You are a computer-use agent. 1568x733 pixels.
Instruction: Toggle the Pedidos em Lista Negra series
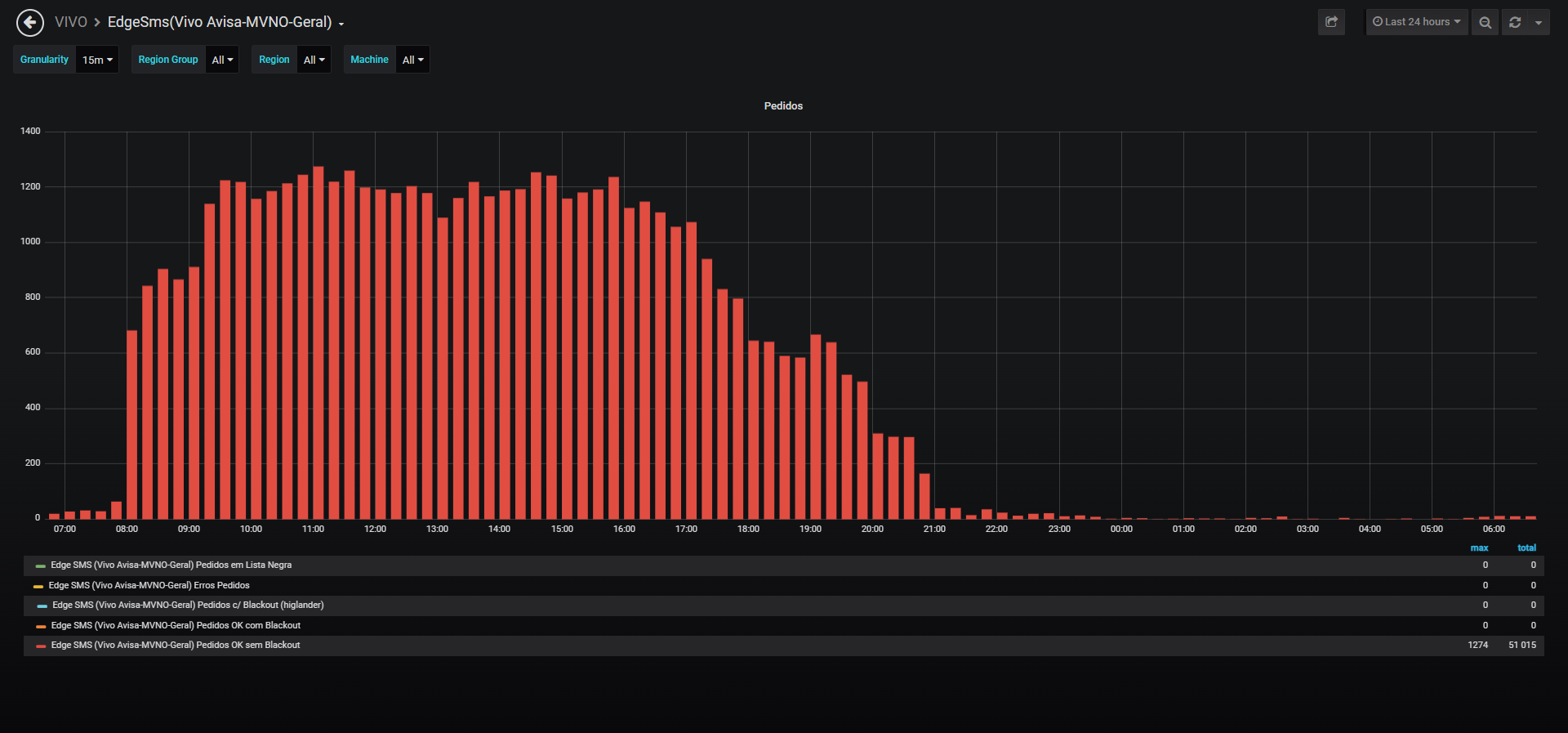point(171,565)
